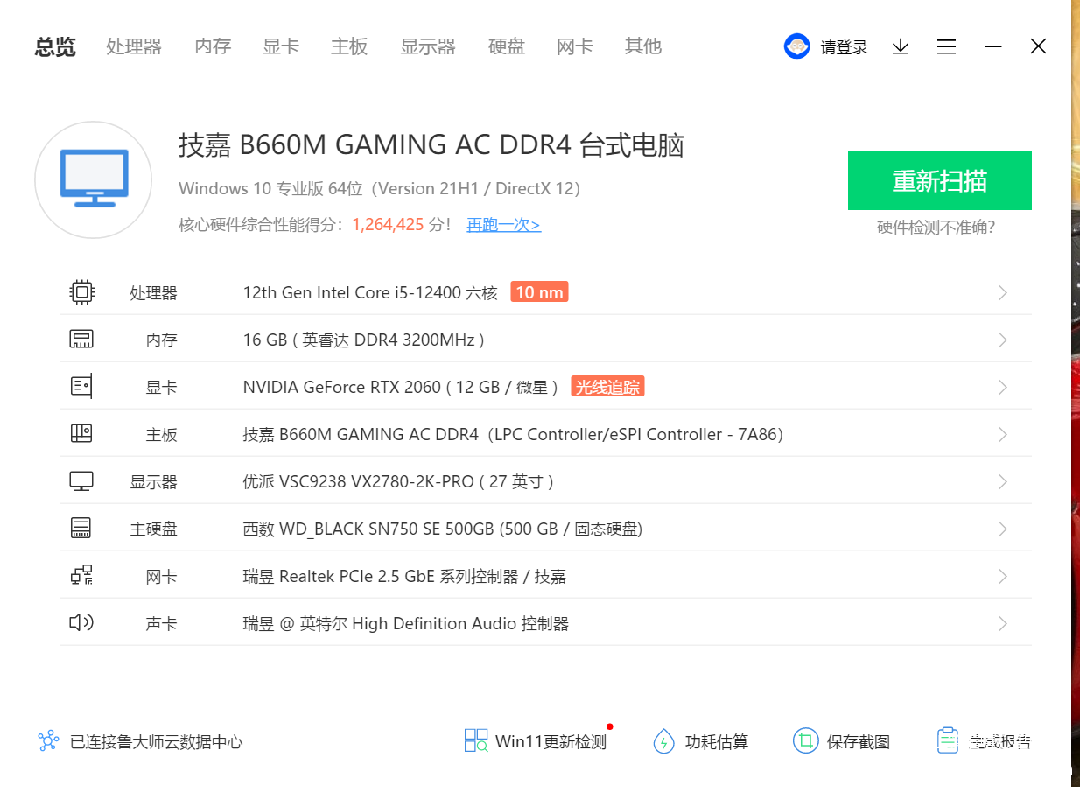
Task: Click the large blue computer icon
Action: [x=94, y=180]
